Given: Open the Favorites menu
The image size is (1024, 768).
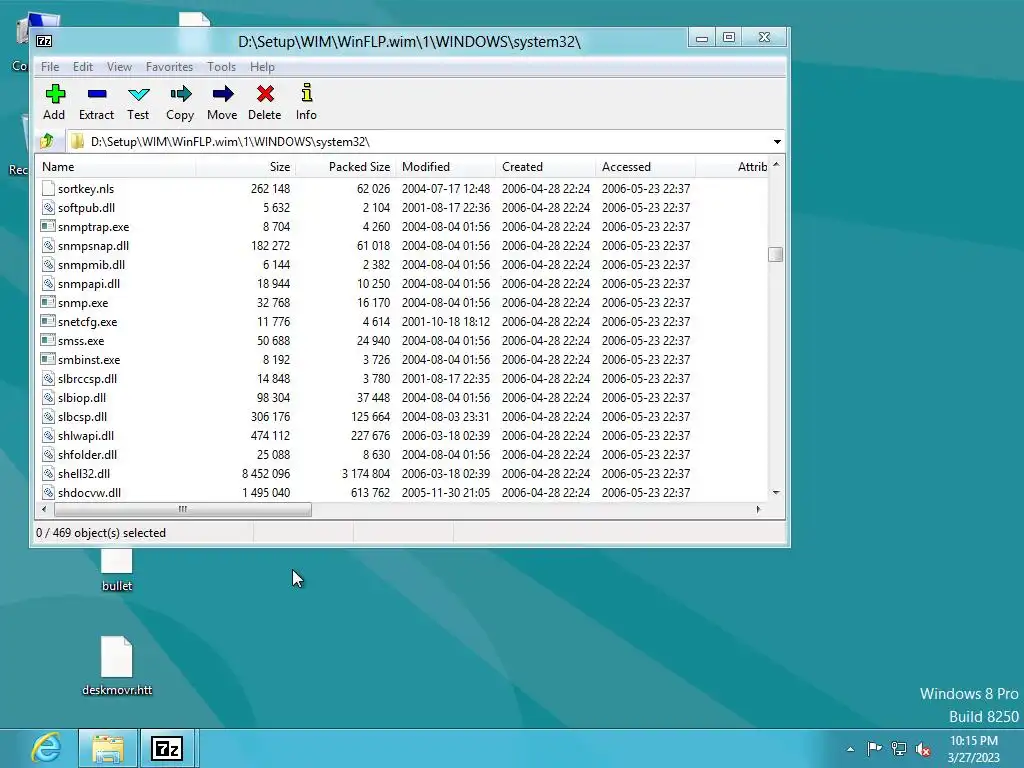Looking at the screenshot, I should (x=169, y=67).
